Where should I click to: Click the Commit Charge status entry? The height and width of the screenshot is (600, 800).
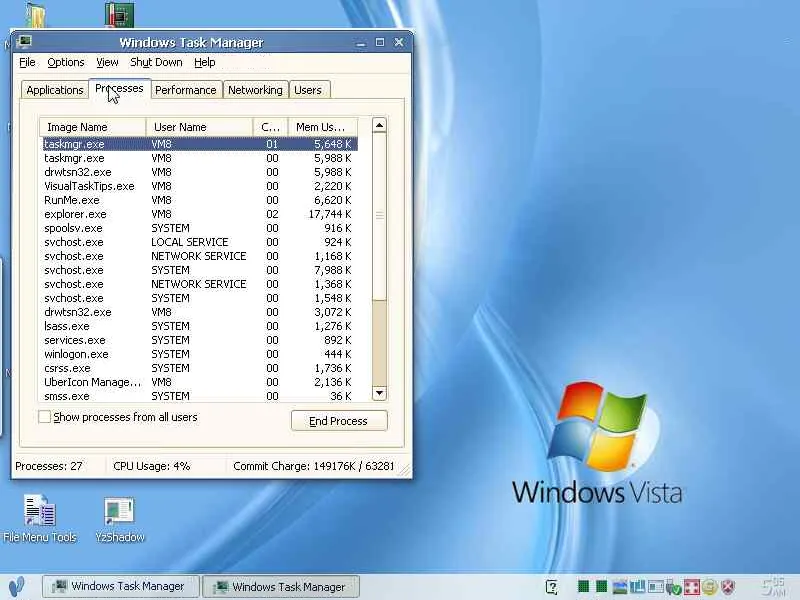click(x=313, y=466)
